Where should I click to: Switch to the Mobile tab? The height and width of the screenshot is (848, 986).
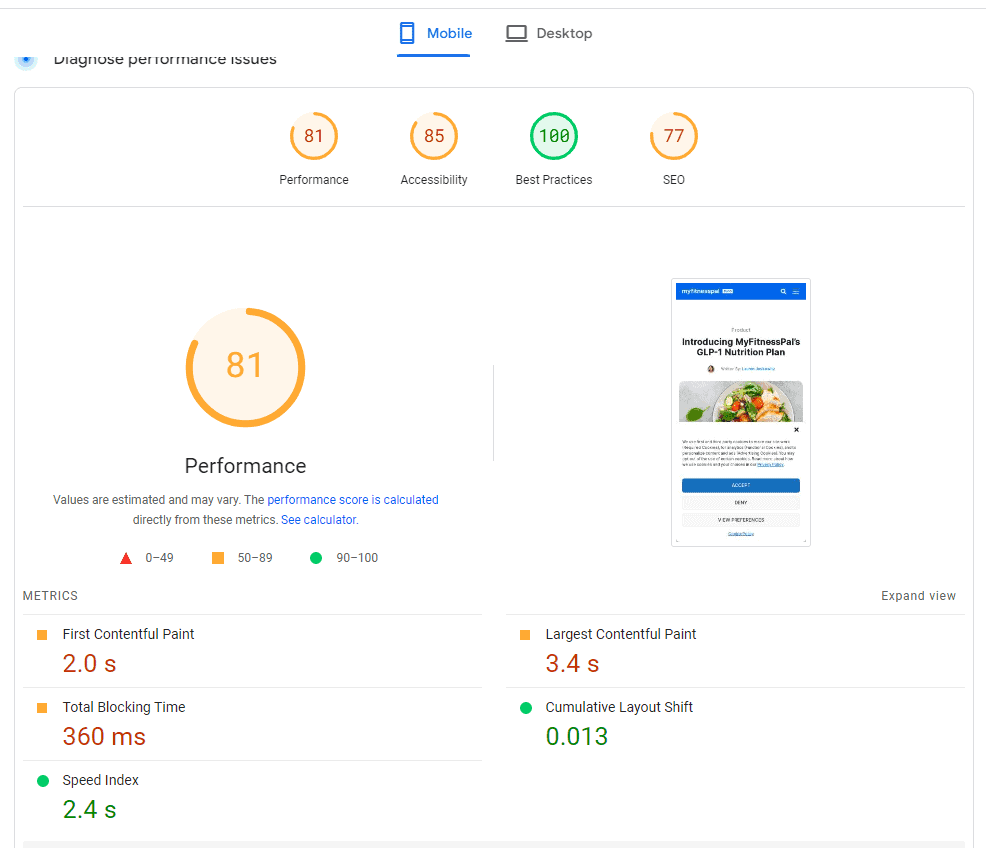point(435,34)
